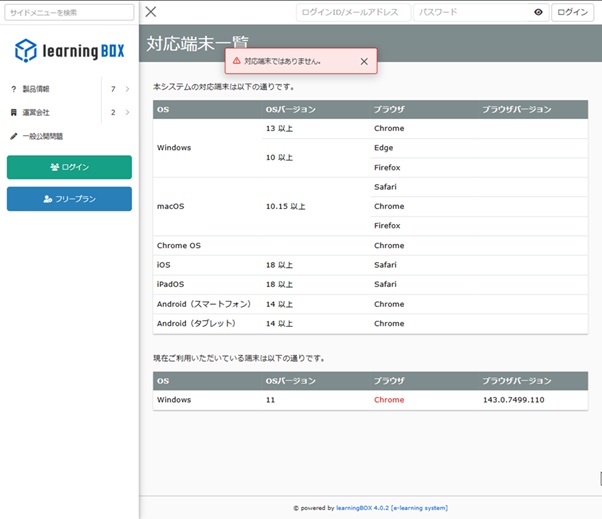This screenshot has width=602, height=519.
Task: Open the 運営会社 sidebar menu
Action: coord(36,113)
